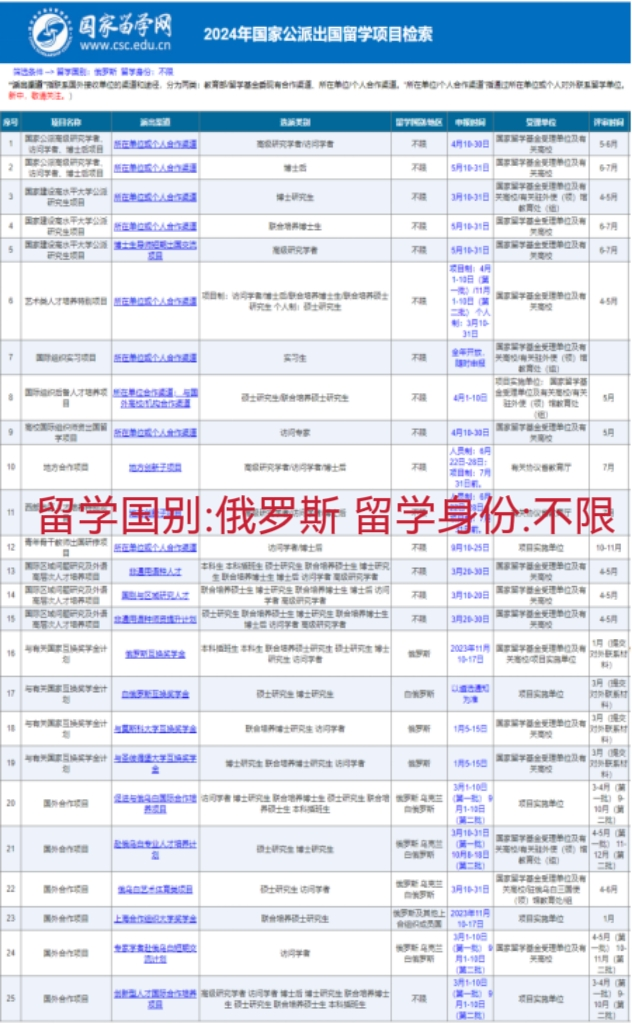Screen dimensions: 632x1024
Task: Open the 地方创新子项目 link
Action: [x=155, y=468]
